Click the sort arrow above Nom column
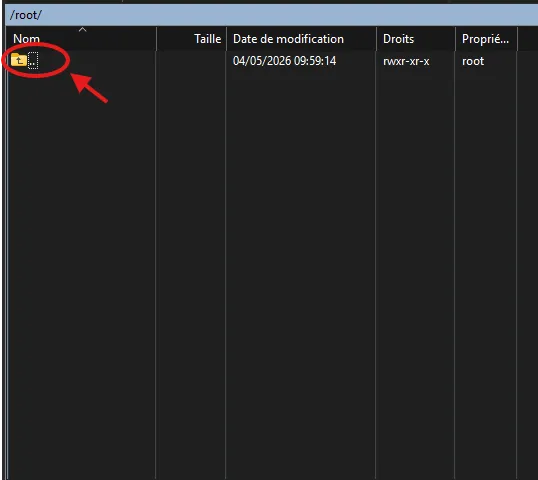This screenshot has width=538, height=480. point(82,30)
